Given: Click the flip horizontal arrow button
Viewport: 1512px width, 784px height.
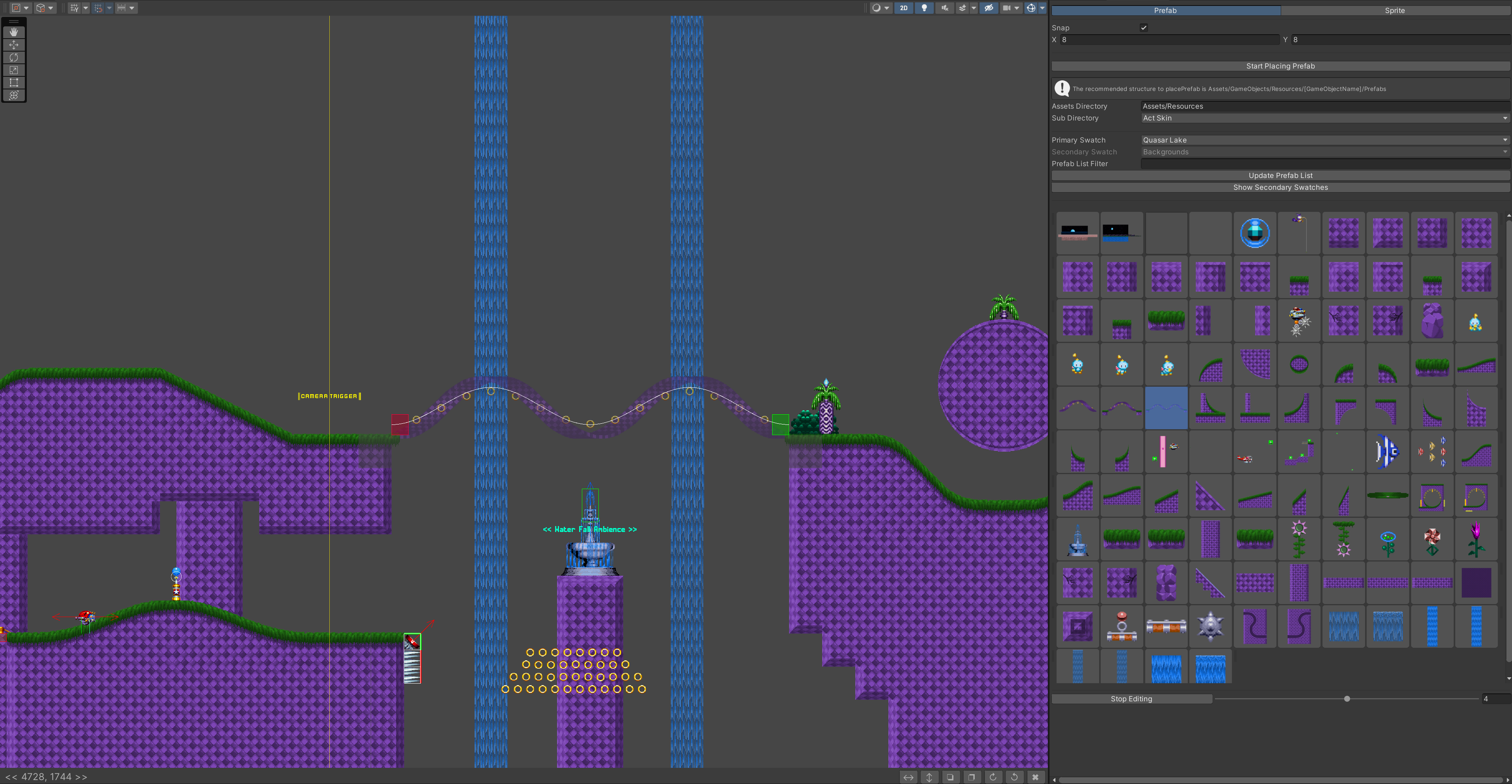Looking at the screenshot, I should pyautogui.click(x=908, y=777).
